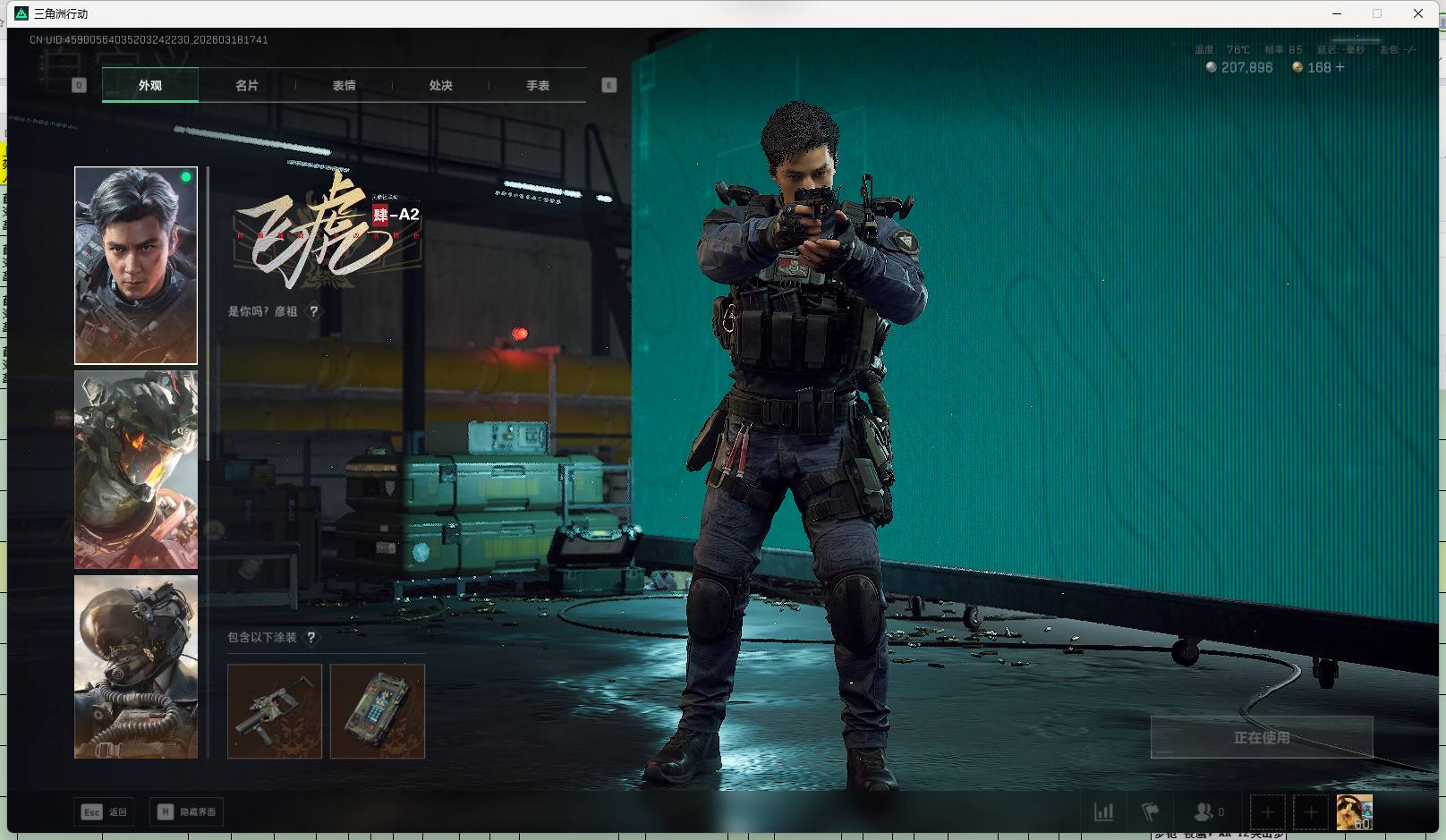The height and width of the screenshot is (840, 1446).
Task: Click the Q previous-tab key icon
Action: pyautogui.click(x=79, y=85)
